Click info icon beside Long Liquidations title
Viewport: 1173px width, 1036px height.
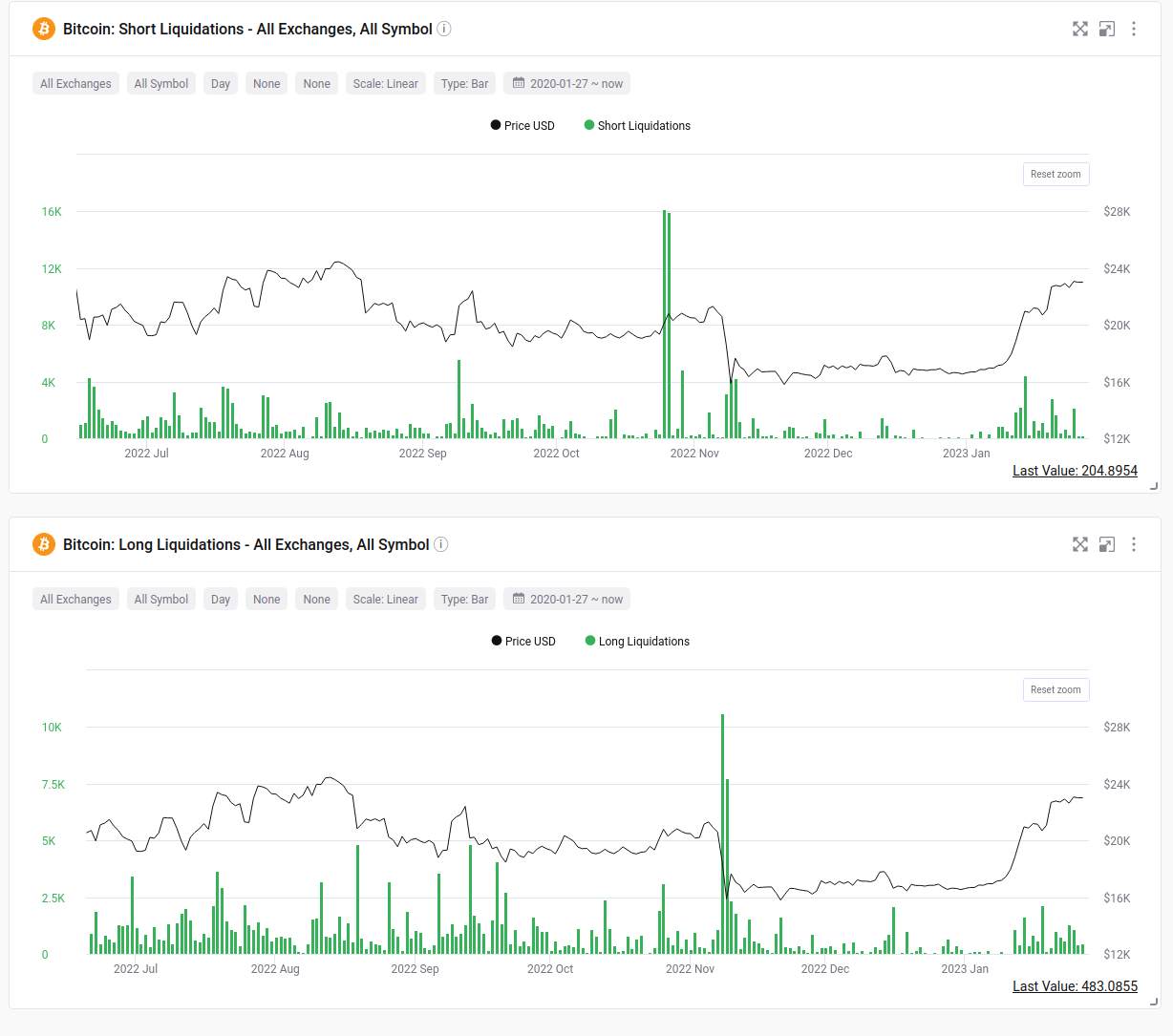pos(441,544)
